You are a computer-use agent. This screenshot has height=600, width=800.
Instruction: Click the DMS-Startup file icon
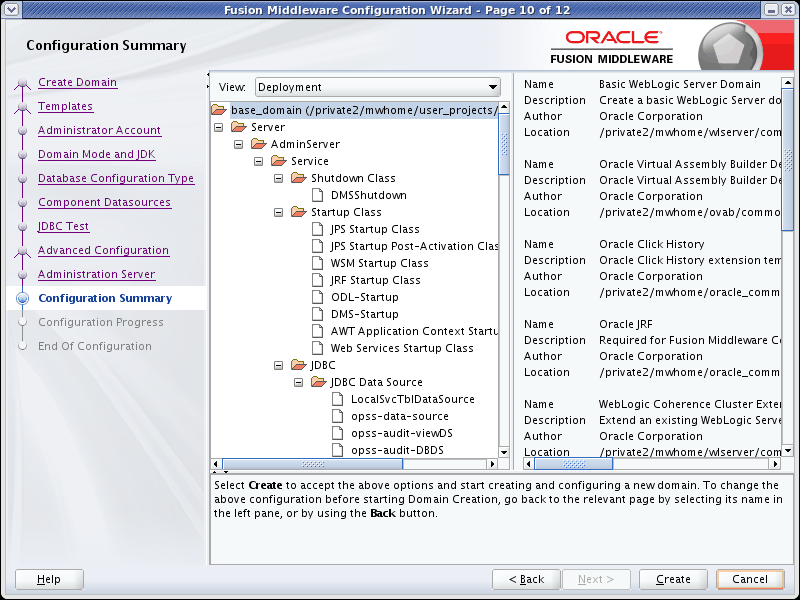point(317,314)
